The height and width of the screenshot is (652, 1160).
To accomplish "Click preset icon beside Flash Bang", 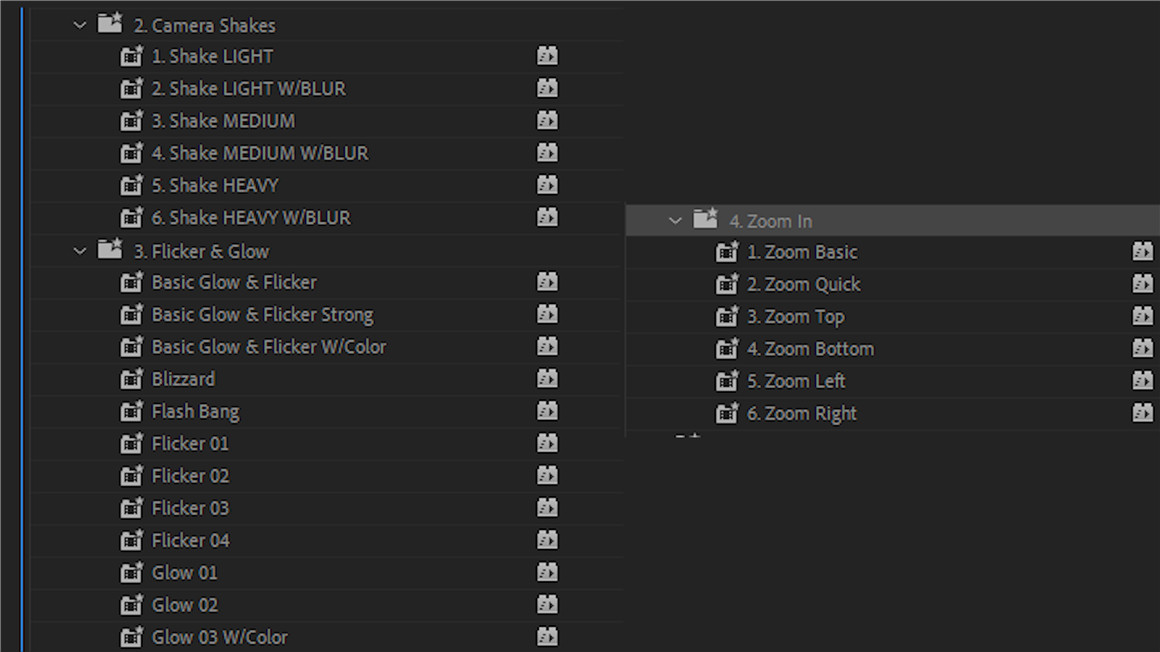I will click(x=131, y=411).
